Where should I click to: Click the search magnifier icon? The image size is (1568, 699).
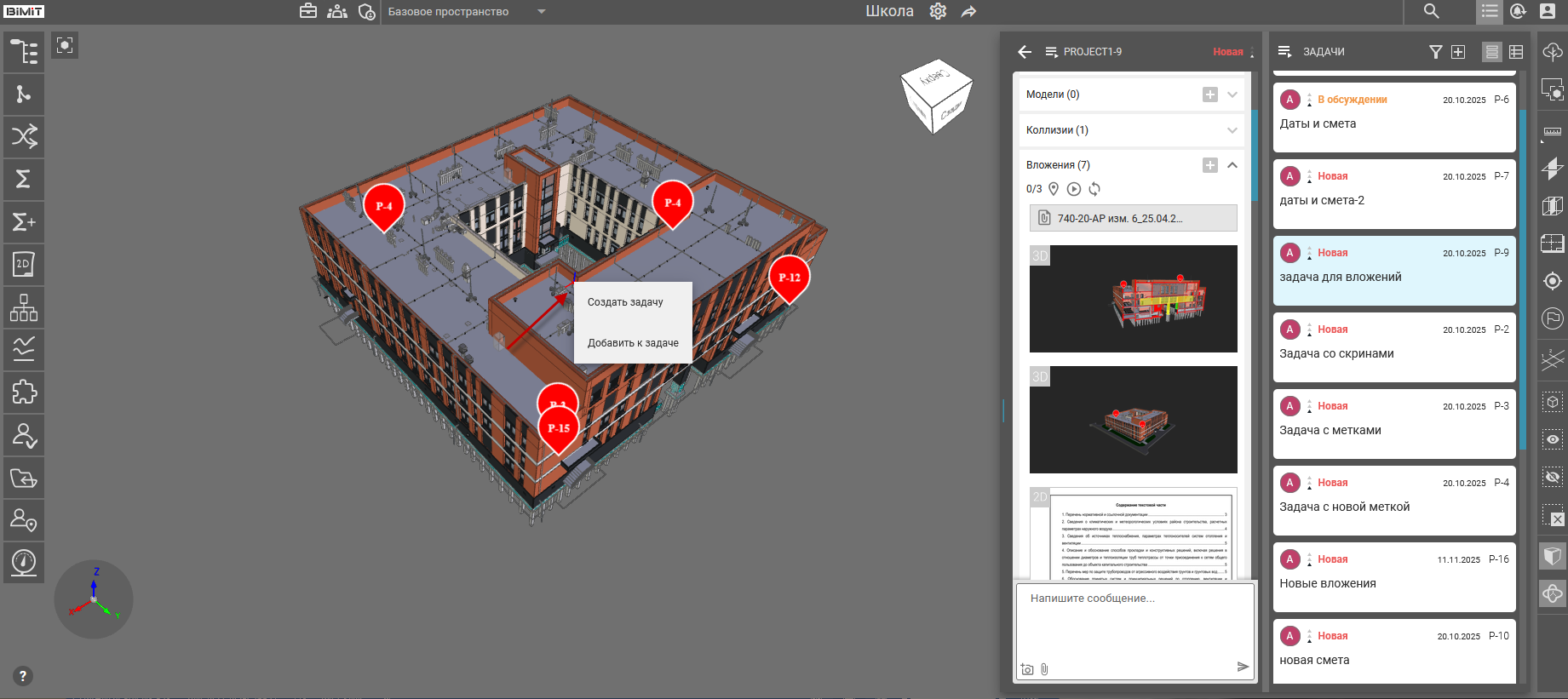click(1431, 12)
